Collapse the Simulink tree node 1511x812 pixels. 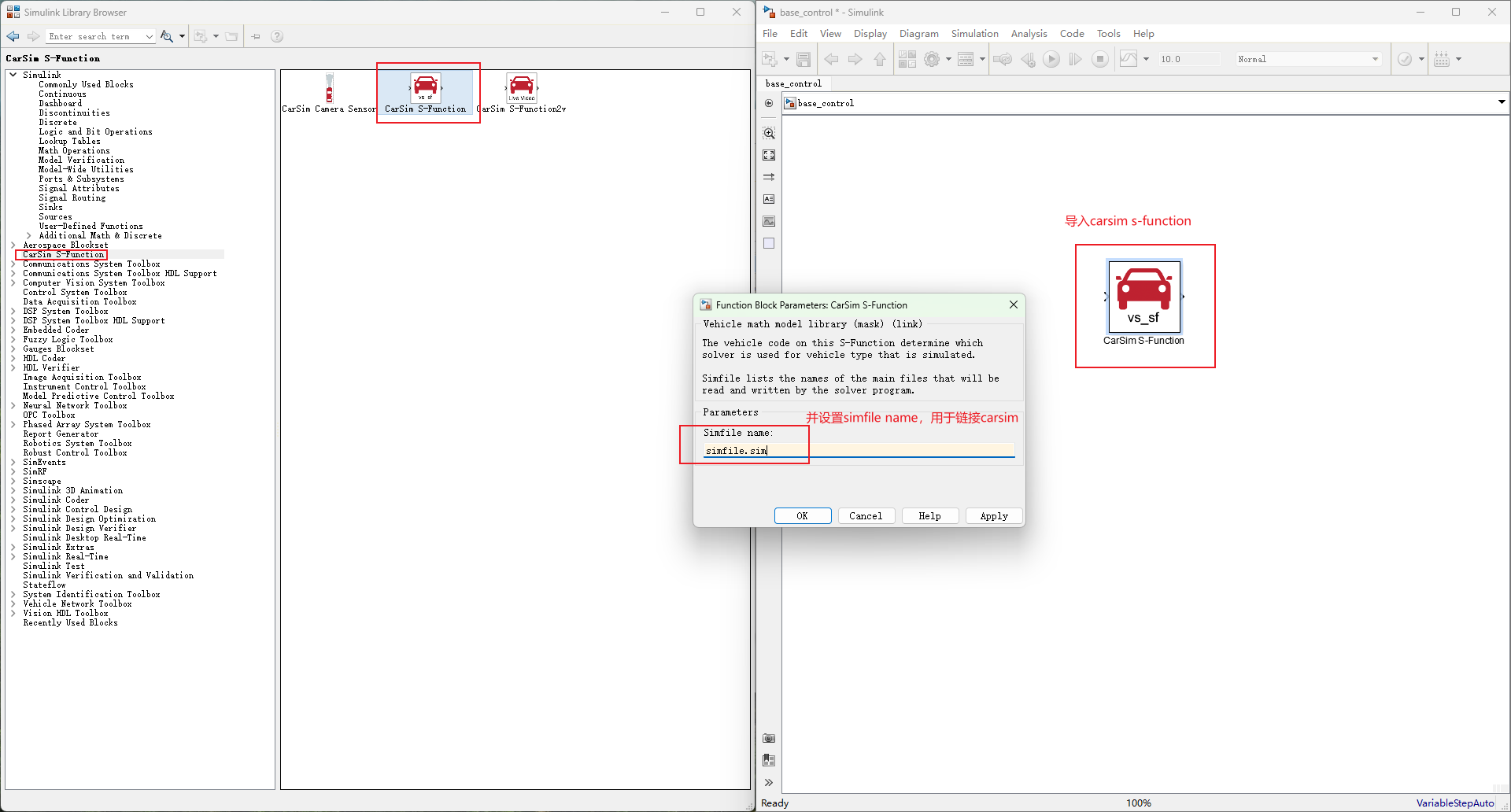coord(13,75)
